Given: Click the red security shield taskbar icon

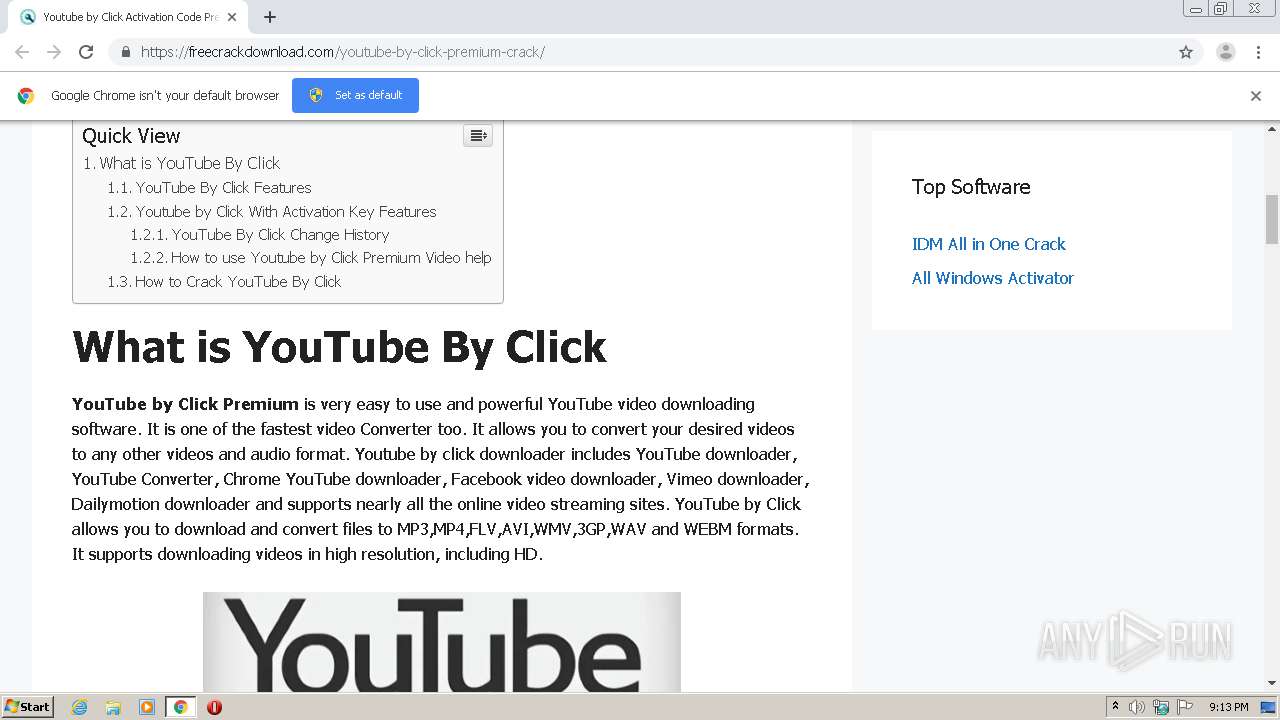Looking at the screenshot, I should tap(214, 707).
